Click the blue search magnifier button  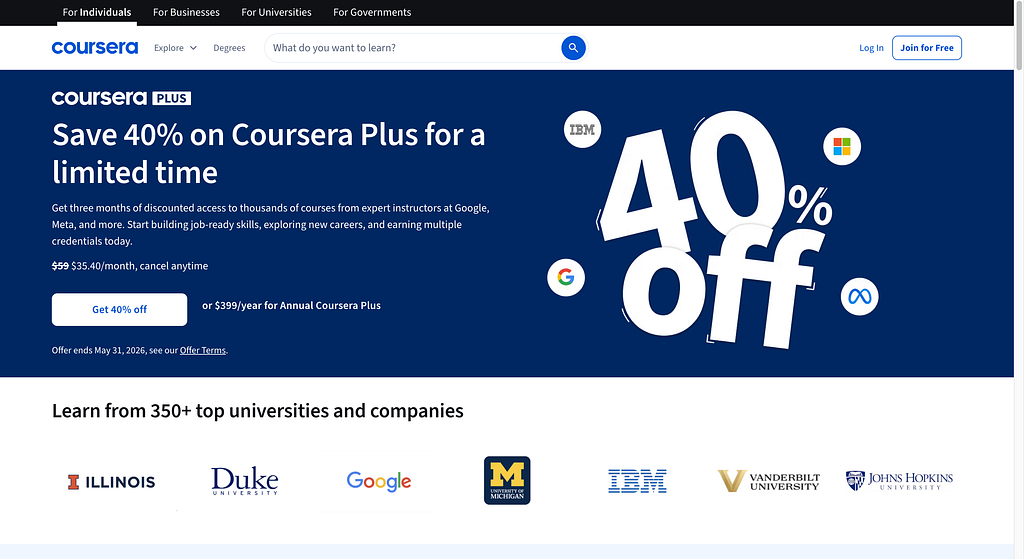[x=573, y=48]
